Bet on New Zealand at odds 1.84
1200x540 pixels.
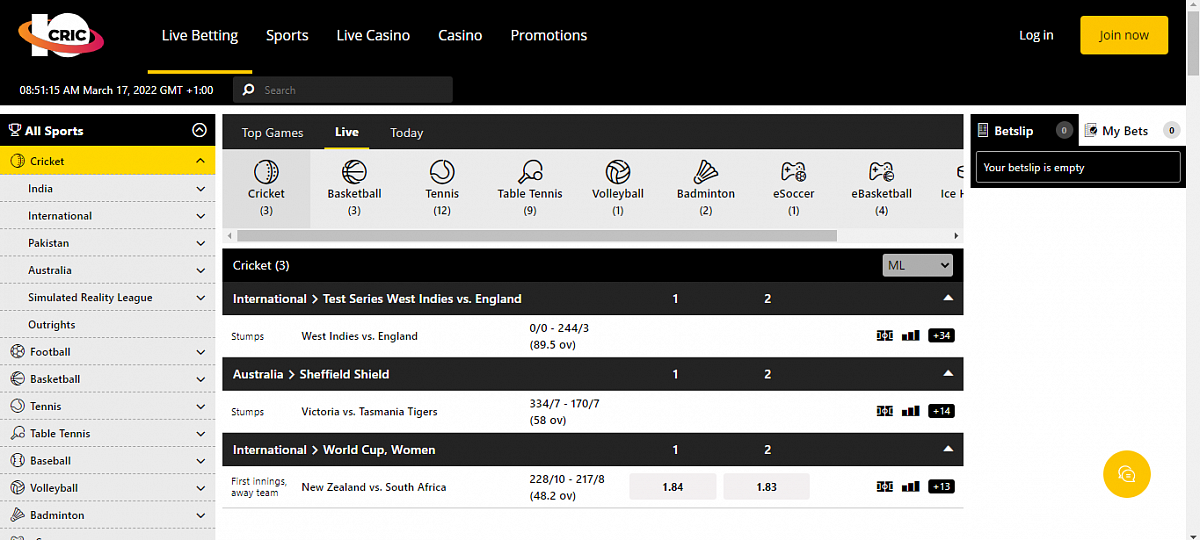672,487
